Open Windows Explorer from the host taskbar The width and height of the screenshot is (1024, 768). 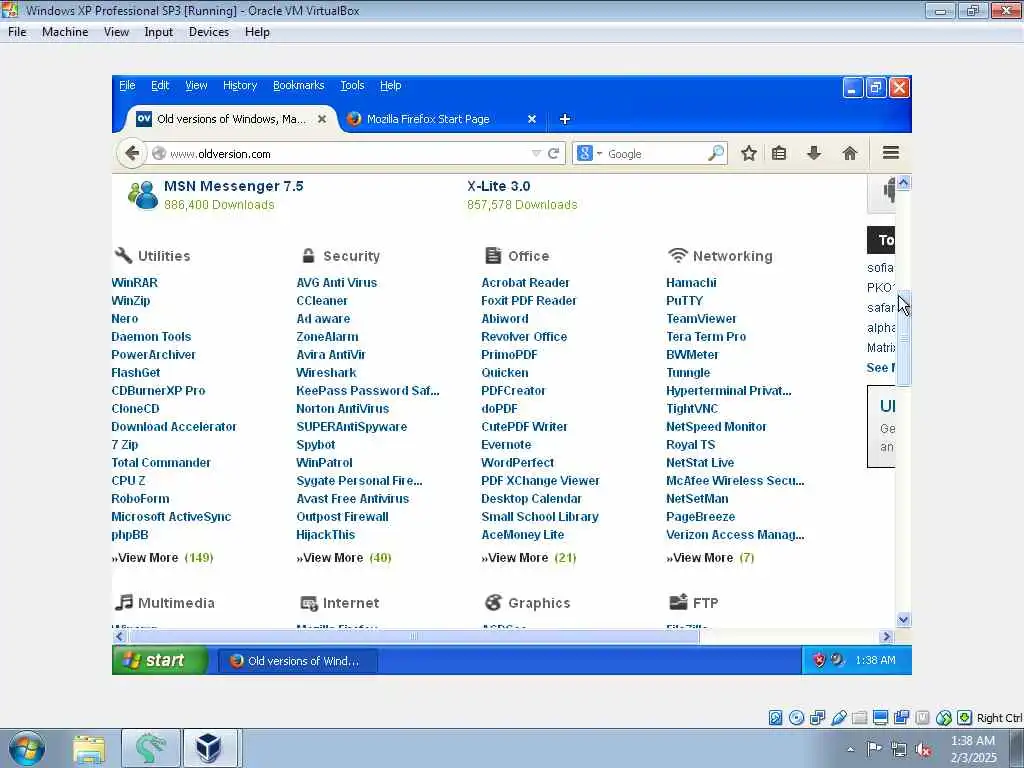[x=89, y=748]
